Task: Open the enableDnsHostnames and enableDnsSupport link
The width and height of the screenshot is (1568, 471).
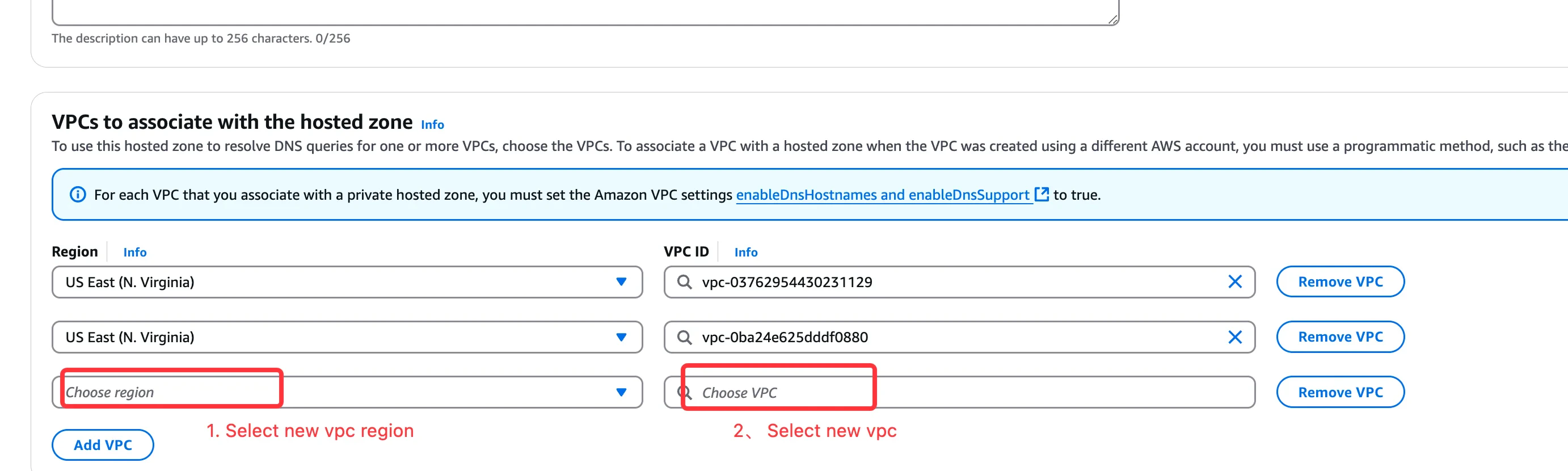Action: click(x=883, y=195)
